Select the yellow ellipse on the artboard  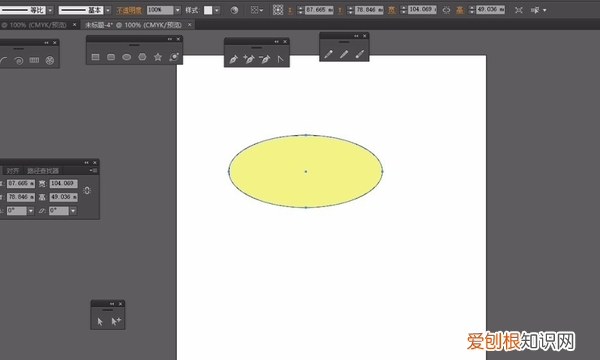(306, 171)
